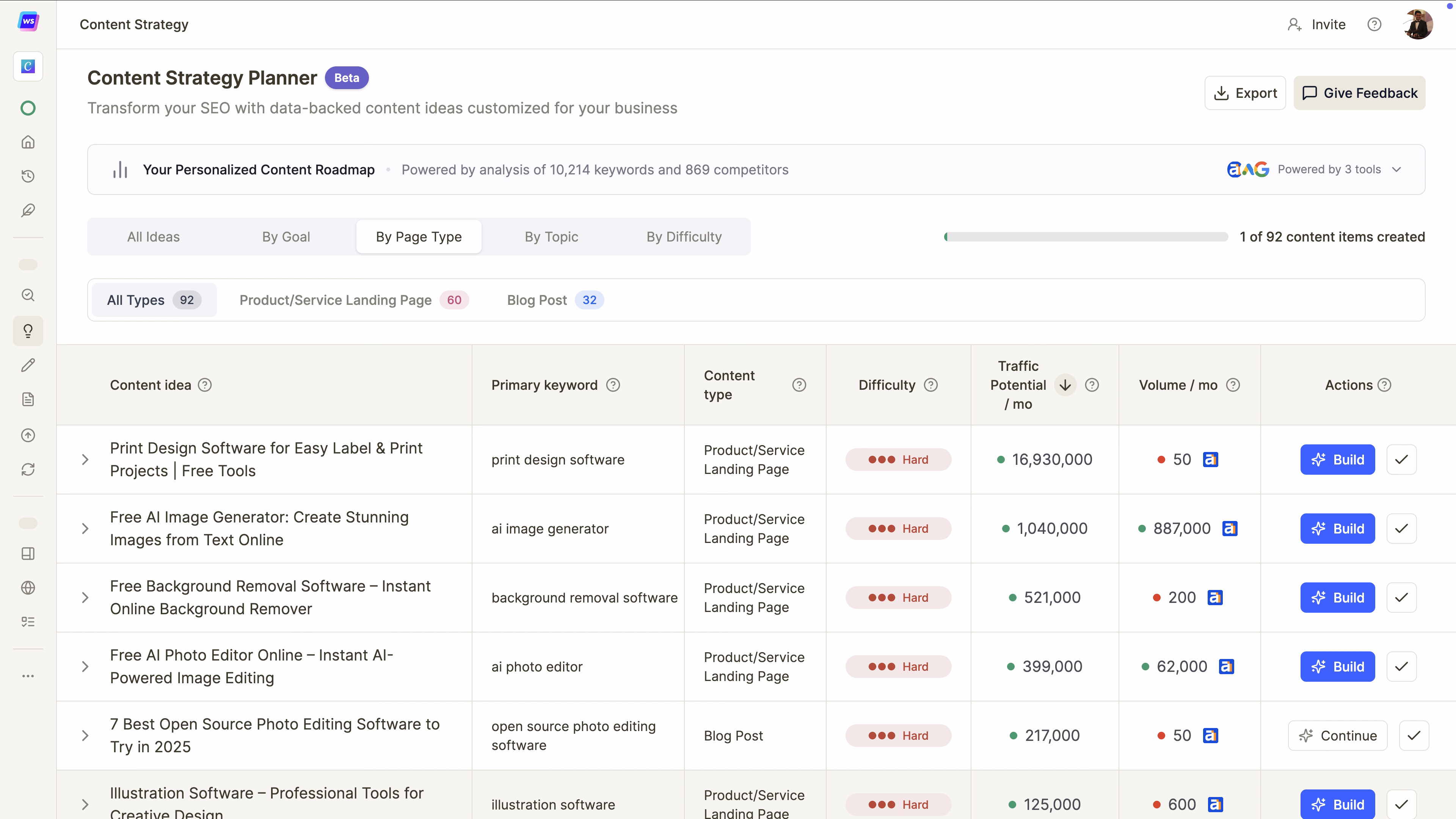Click the content items progress bar

pyautogui.click(x=1086, y=237)
